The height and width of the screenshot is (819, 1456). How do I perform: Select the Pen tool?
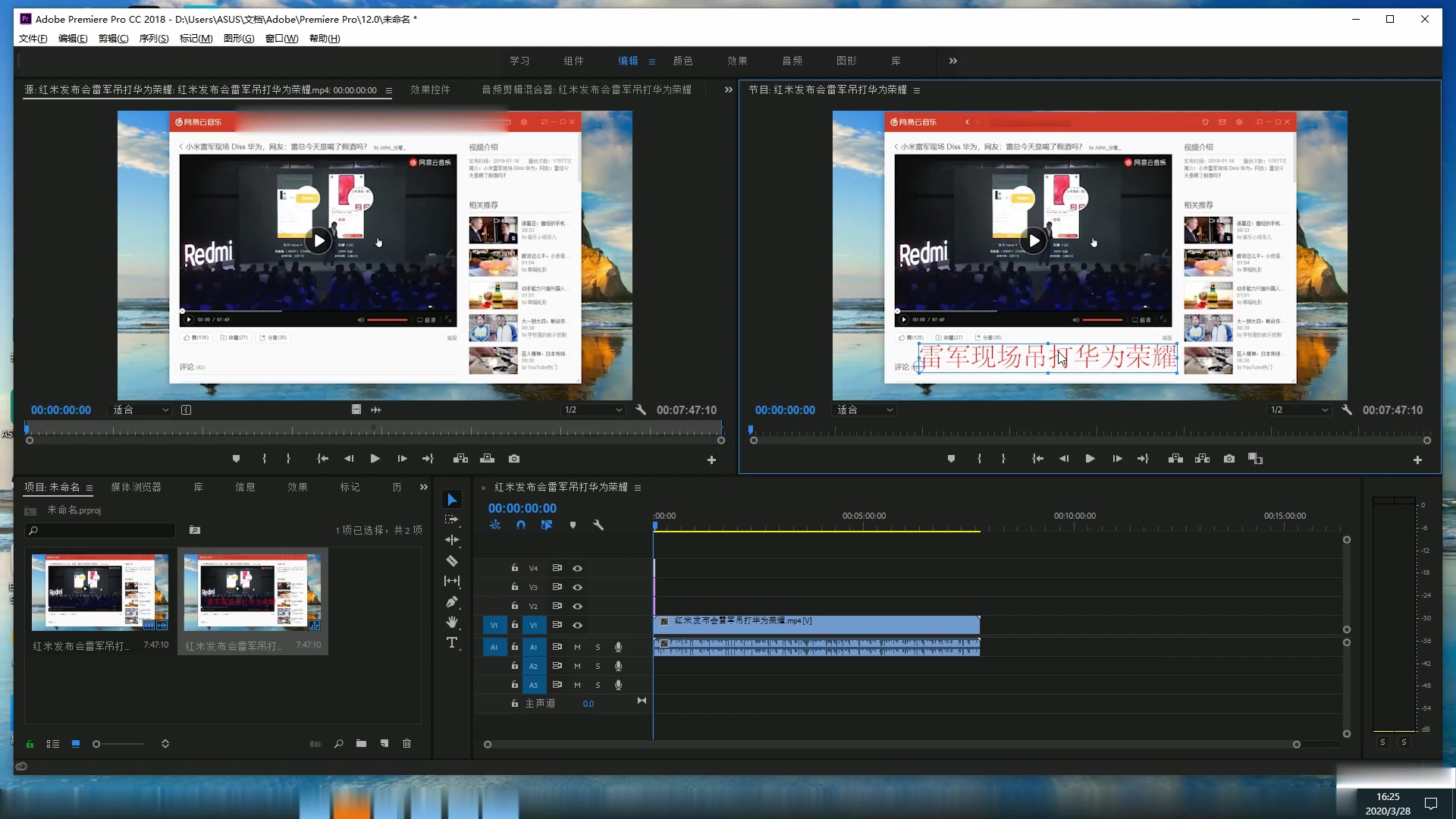[x=452, y=602]
